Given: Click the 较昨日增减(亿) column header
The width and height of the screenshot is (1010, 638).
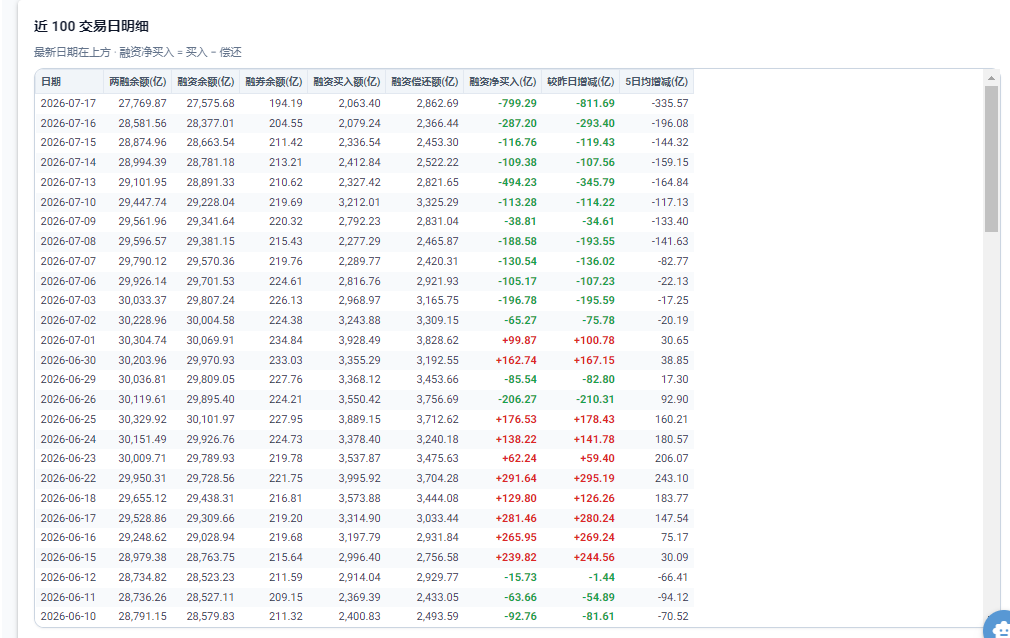Looking at the screenshot, I should pyautogui.click(x=580, y=82).
